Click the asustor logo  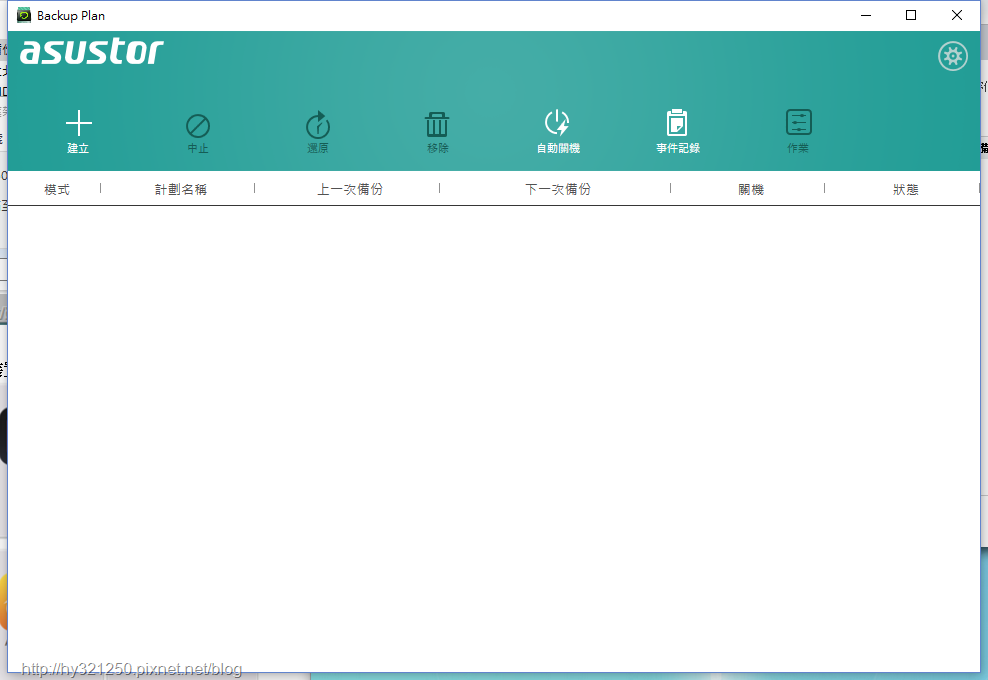[91, 52]
